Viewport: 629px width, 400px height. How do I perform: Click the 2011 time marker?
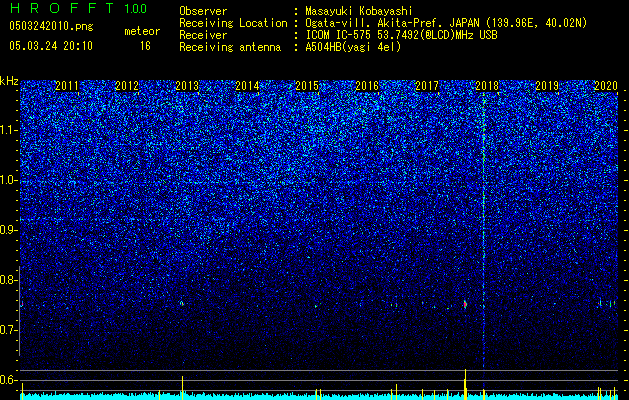tap(67, 85)
